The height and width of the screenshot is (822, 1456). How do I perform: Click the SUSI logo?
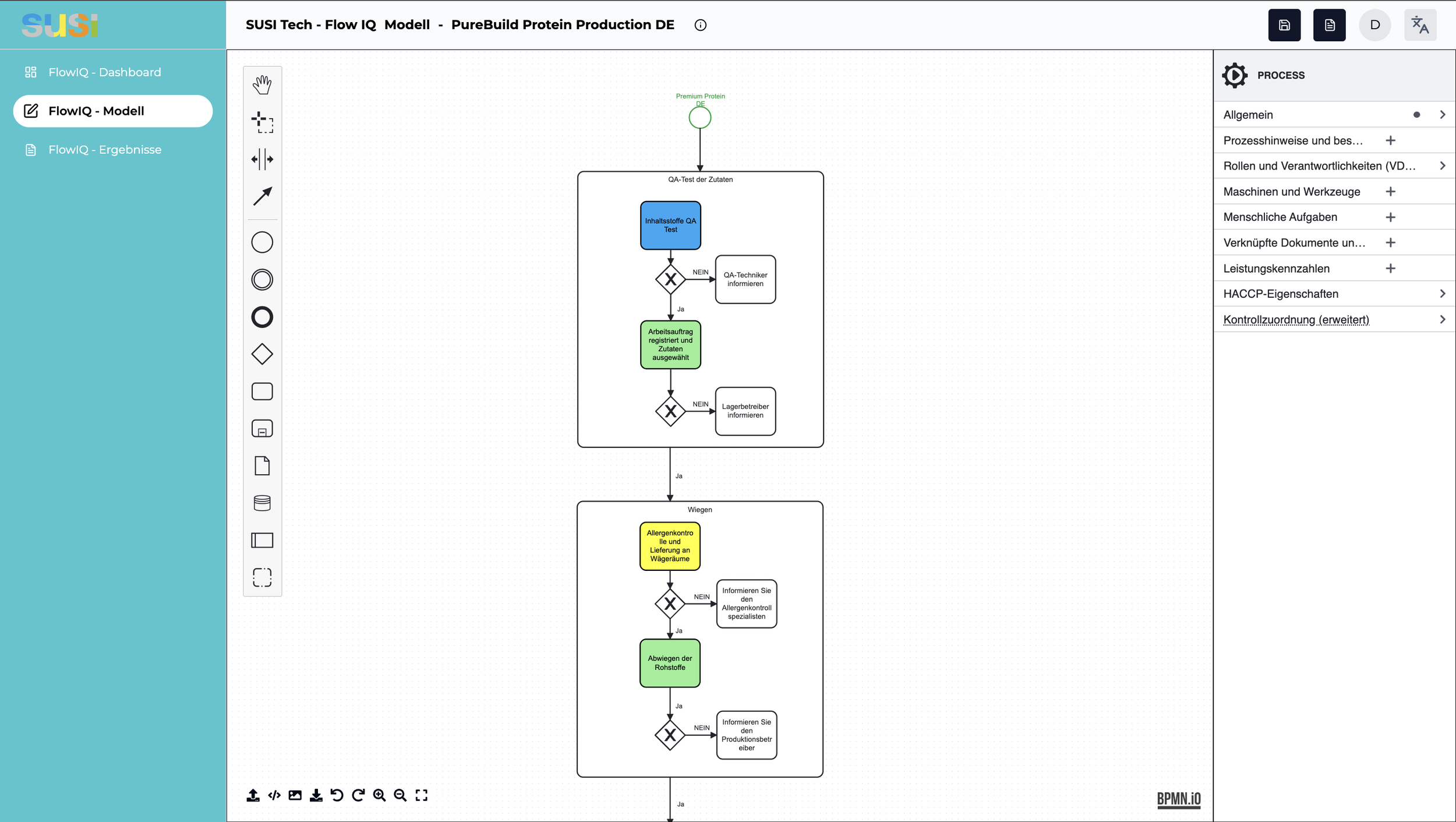point(60,25)
